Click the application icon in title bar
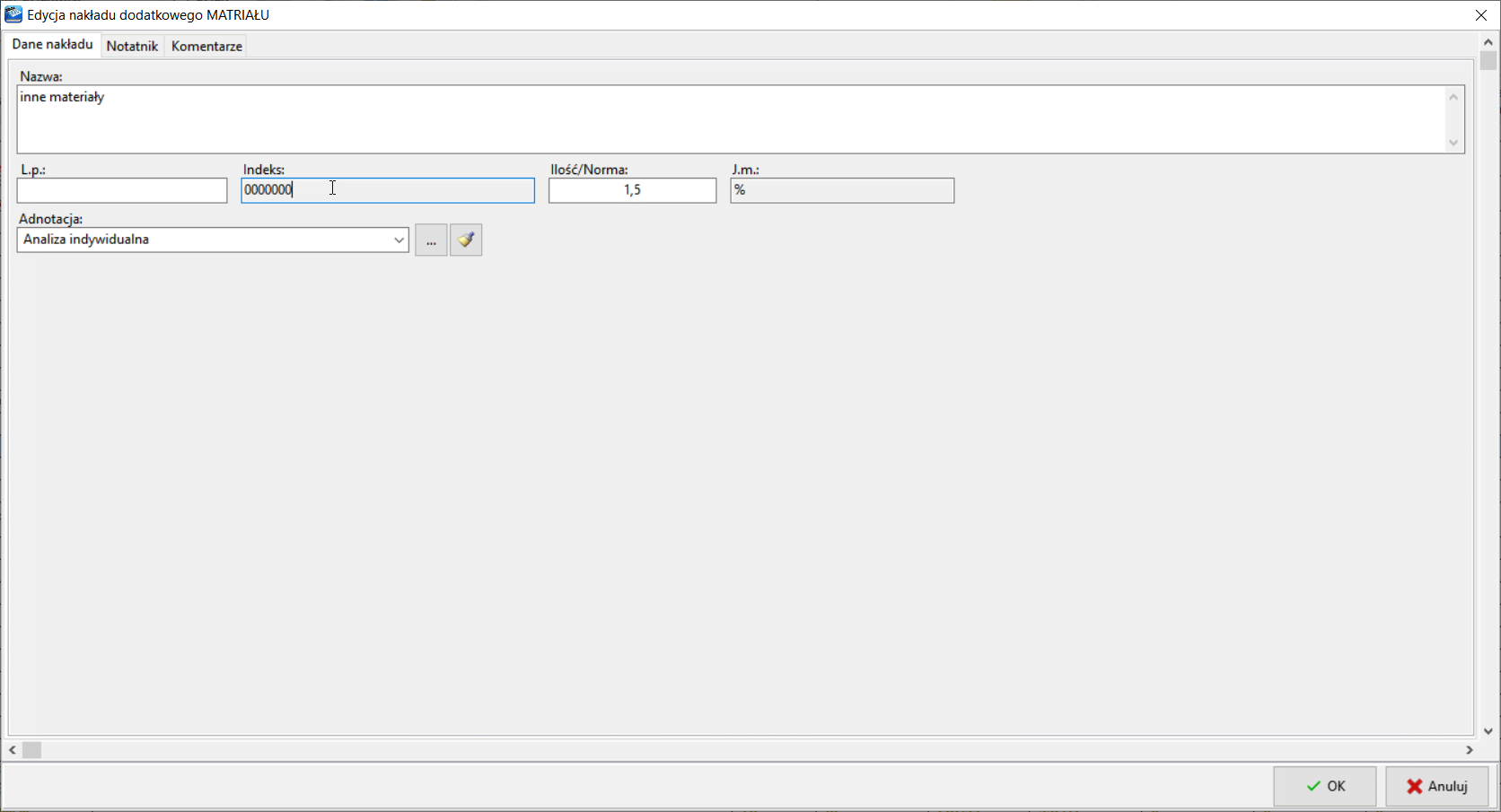Viewport: 1501px width, 812px height. tap(13, 14)
